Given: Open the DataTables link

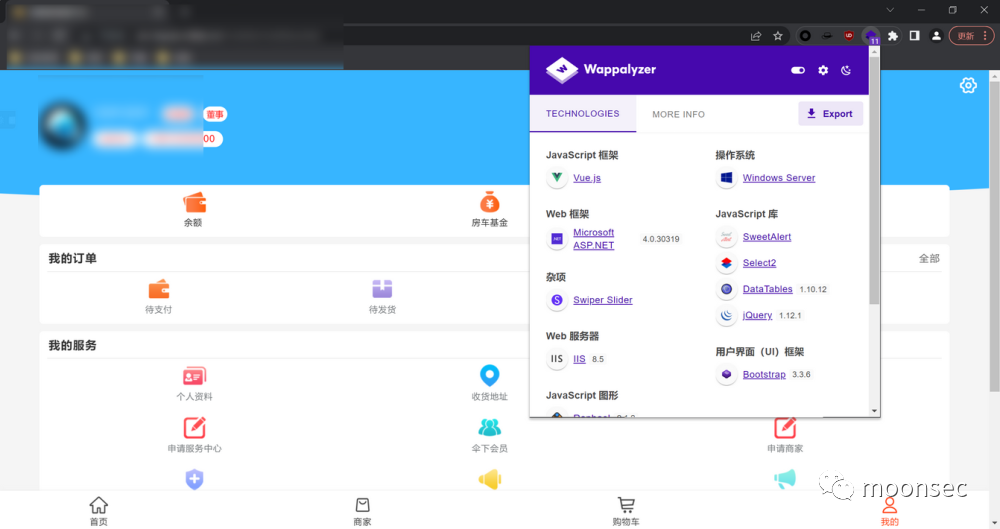Looking at the screenshot, I should click(767, 289).
